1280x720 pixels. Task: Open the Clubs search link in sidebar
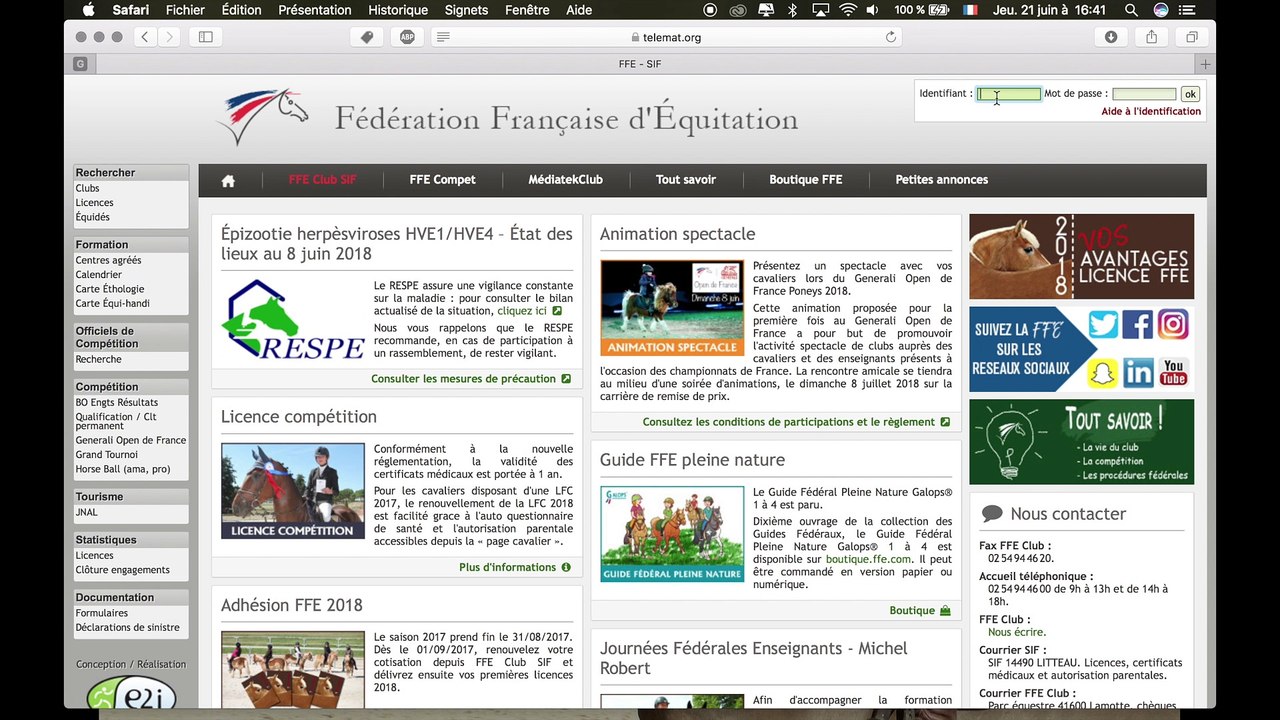pos(88,188)
